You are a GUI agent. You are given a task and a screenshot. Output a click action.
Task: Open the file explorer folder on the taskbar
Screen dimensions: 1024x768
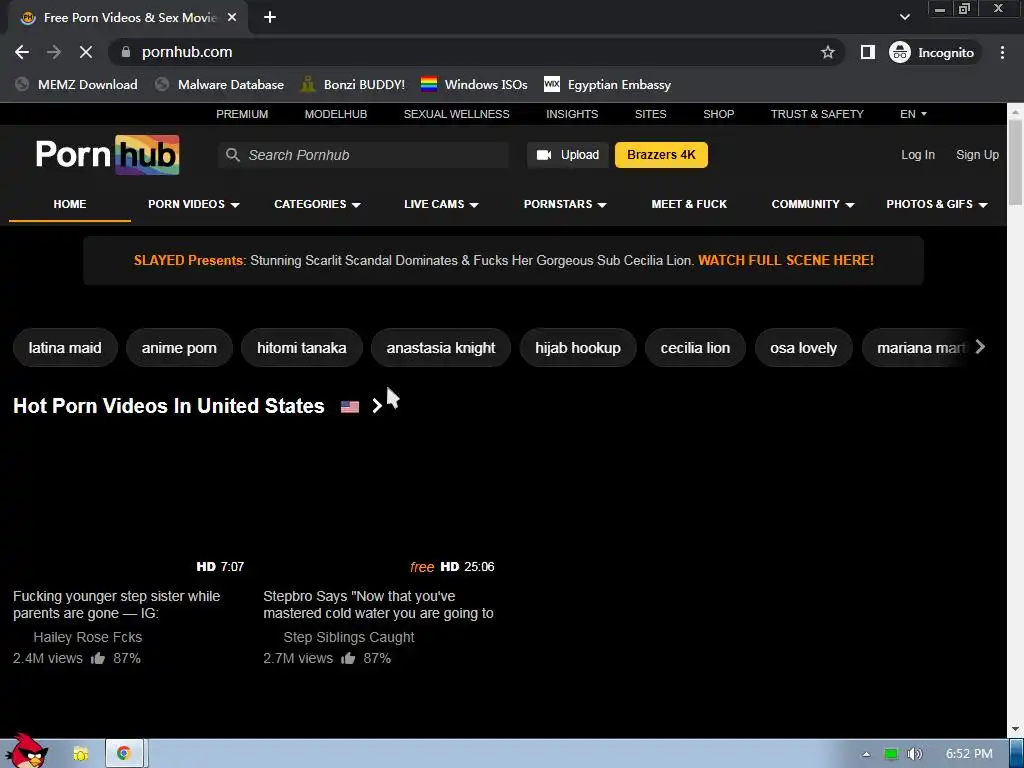pyautogui.click(x=80, y=754)
